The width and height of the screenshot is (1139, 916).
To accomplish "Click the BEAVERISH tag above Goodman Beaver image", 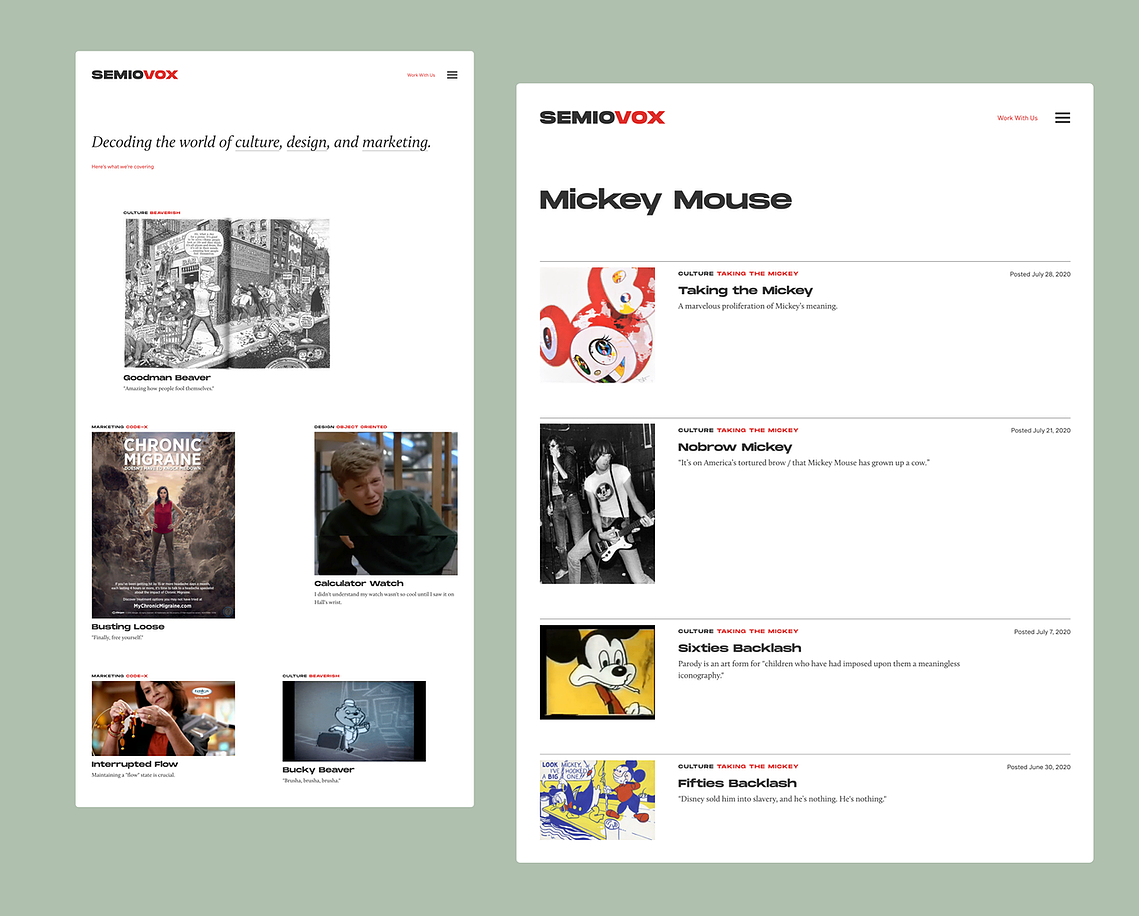I will [x=165, y=213].
